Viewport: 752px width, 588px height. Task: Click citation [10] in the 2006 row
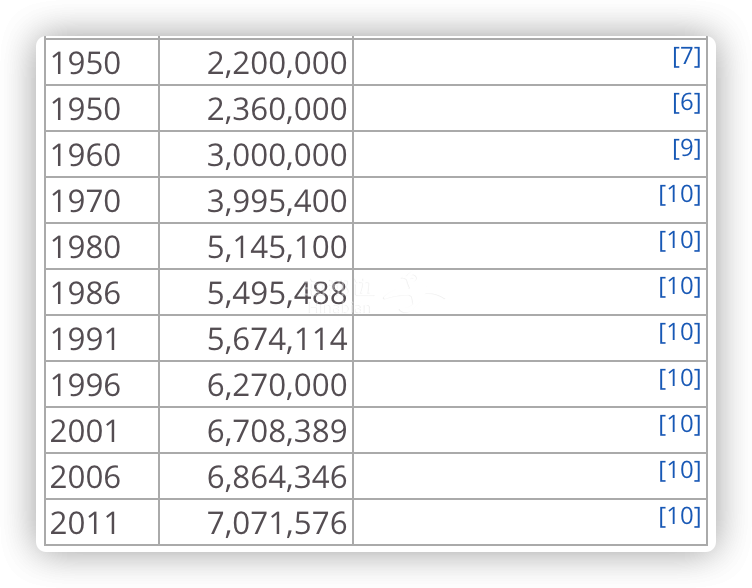click(x=680, y=471)
